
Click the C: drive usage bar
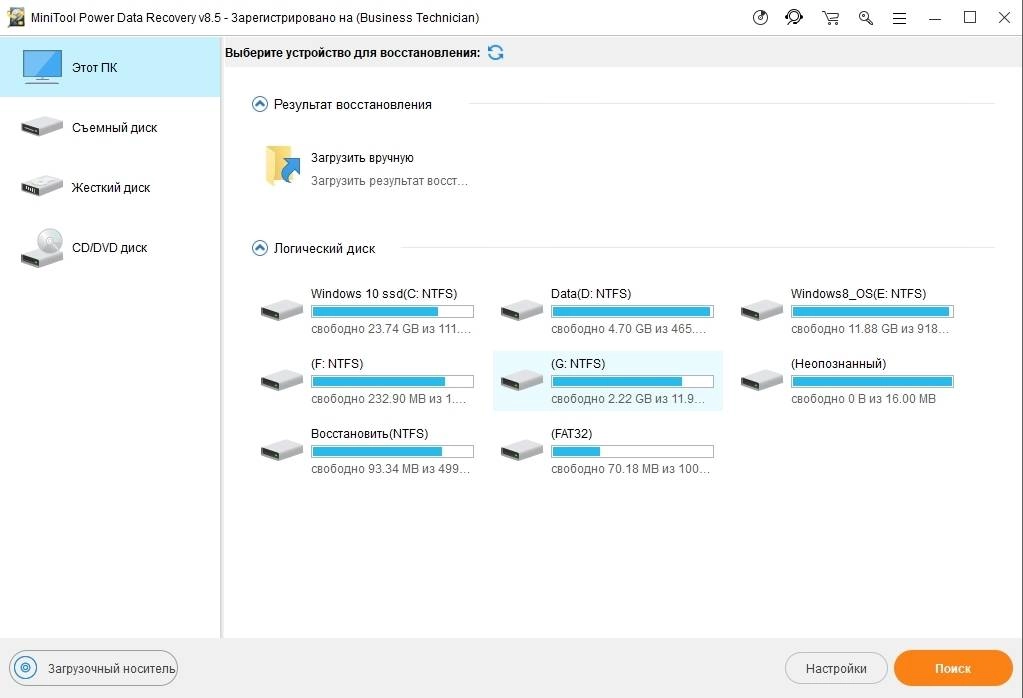click(x=392, y=311)
